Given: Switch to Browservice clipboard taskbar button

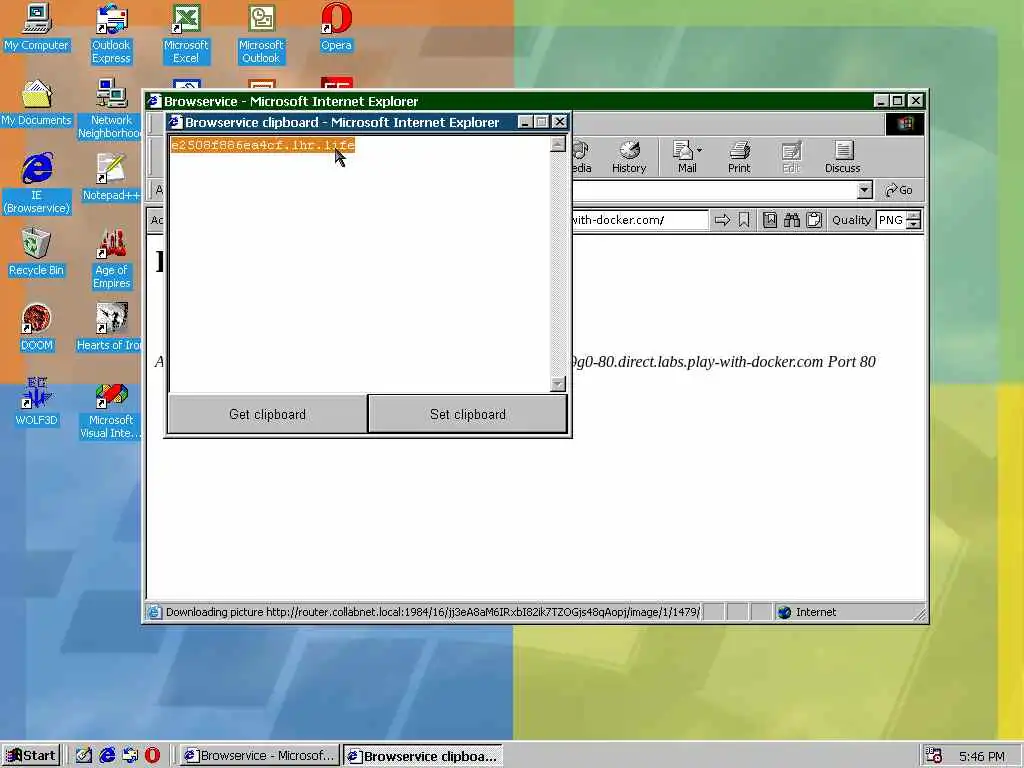Looking at the screenshot, I should 423,756.
